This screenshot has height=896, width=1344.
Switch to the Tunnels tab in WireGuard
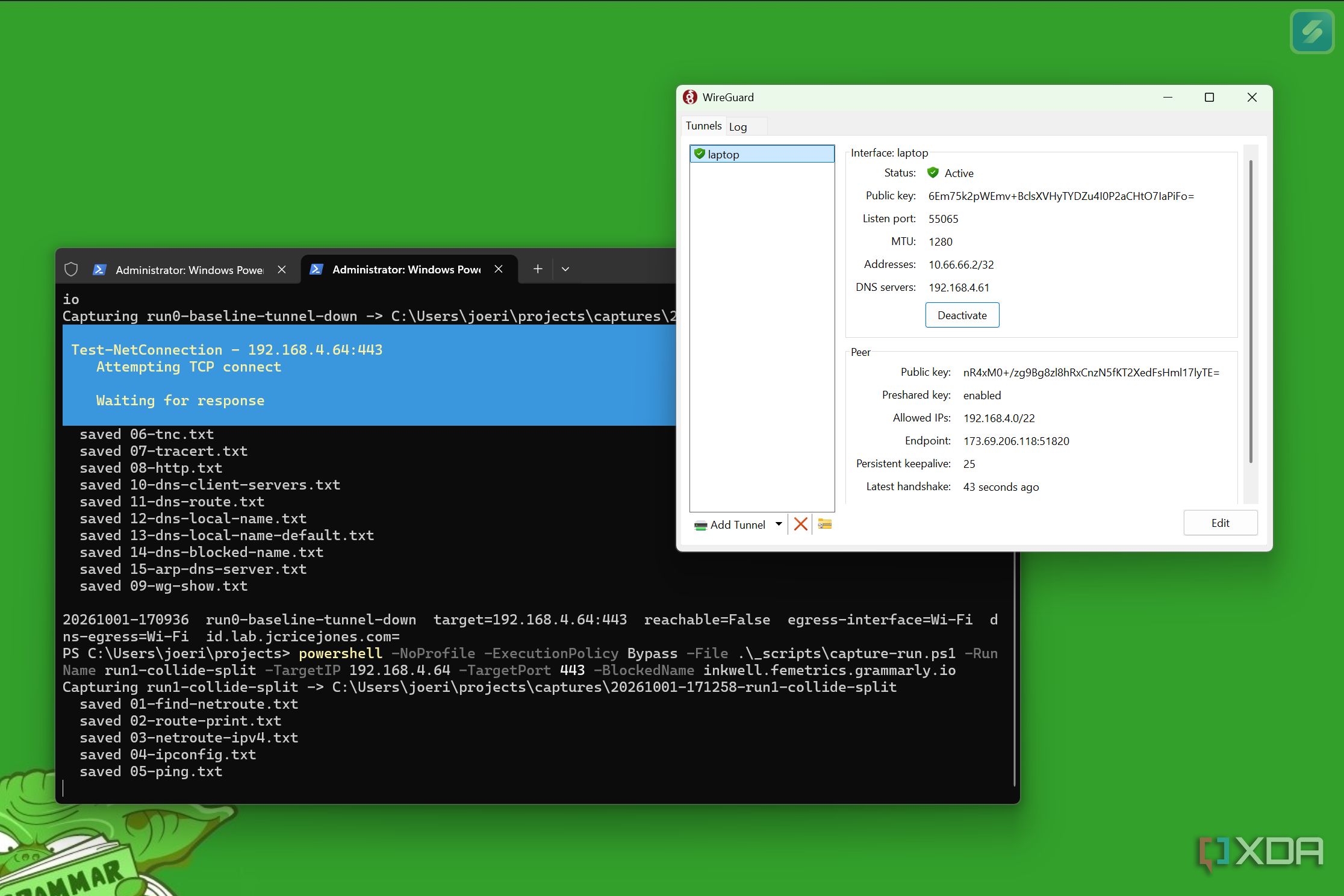703,126
